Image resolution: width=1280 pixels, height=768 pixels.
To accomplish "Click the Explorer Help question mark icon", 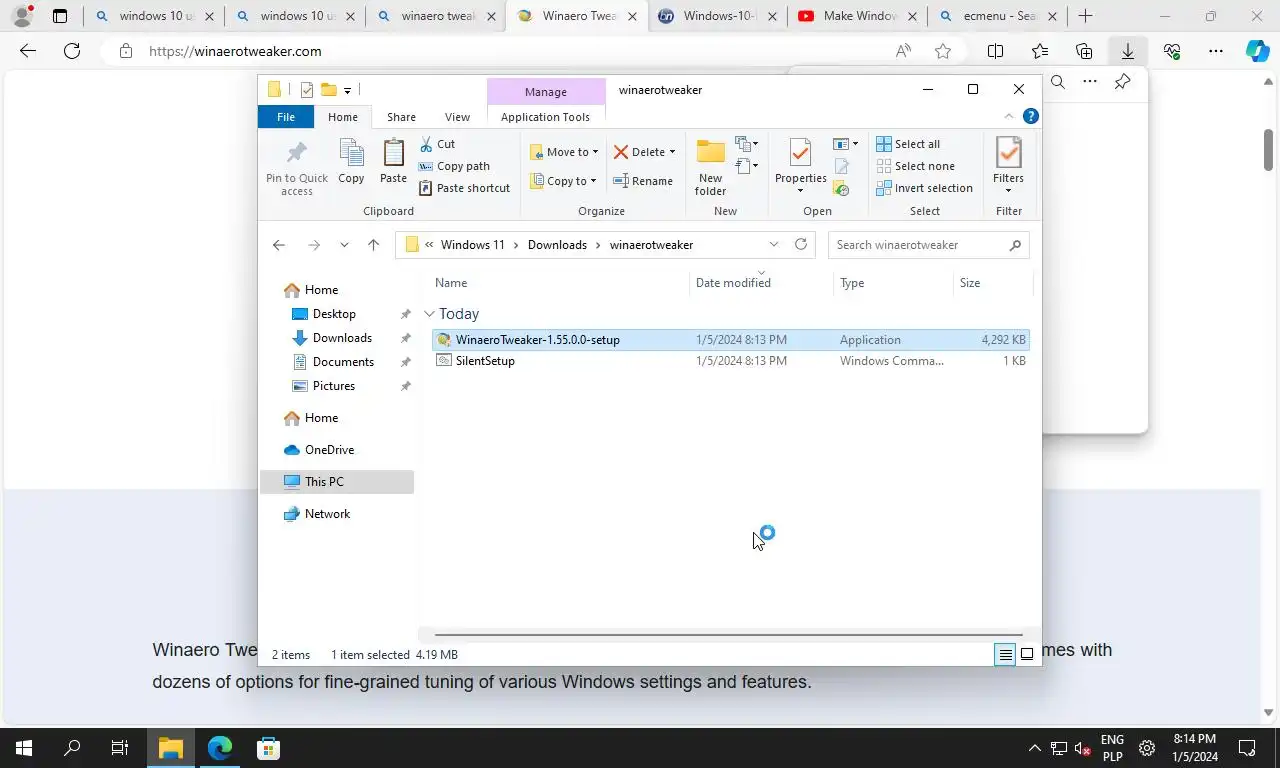I will point(1030,117).
